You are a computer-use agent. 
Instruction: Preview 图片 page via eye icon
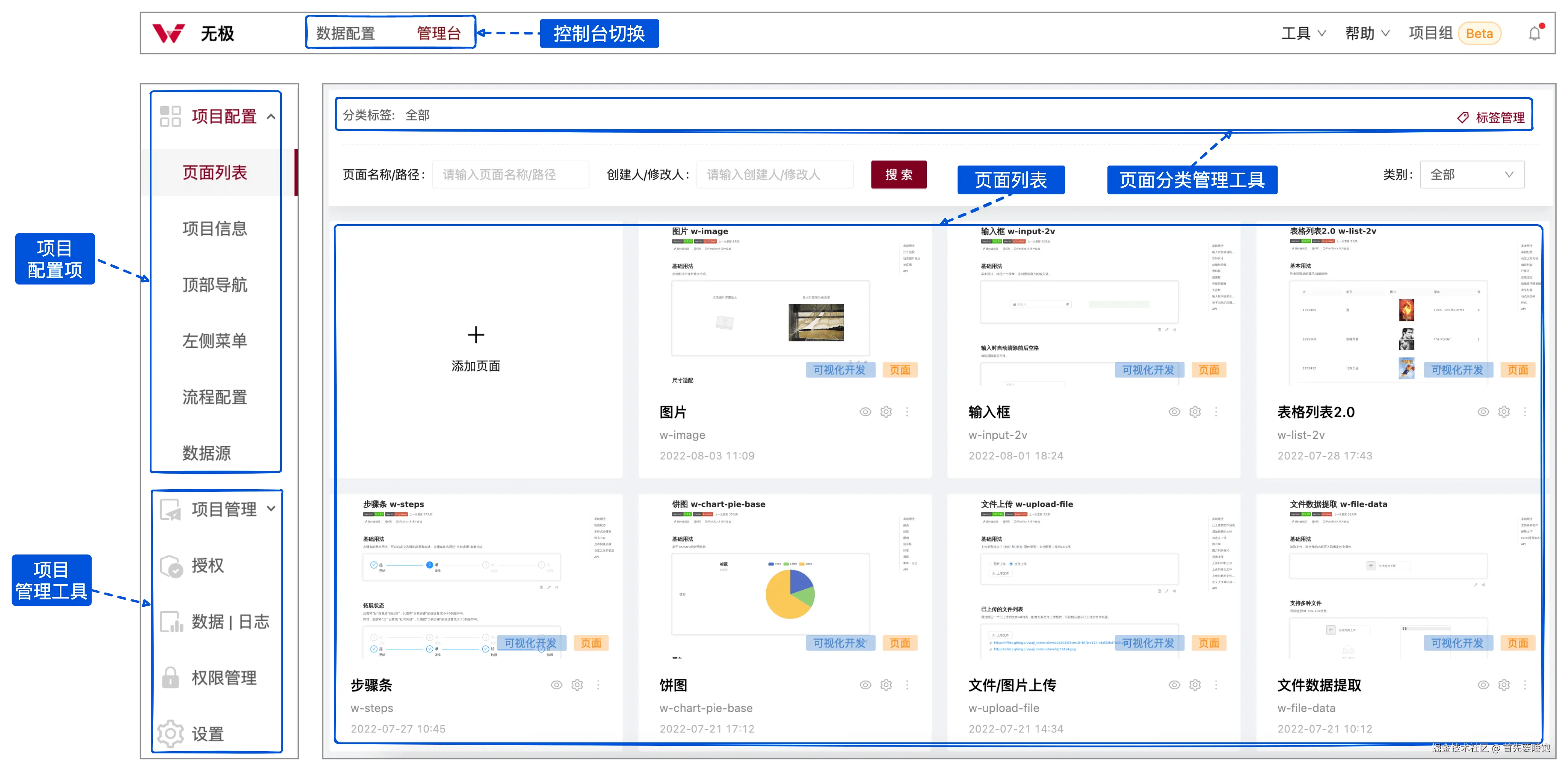[865, 412]
